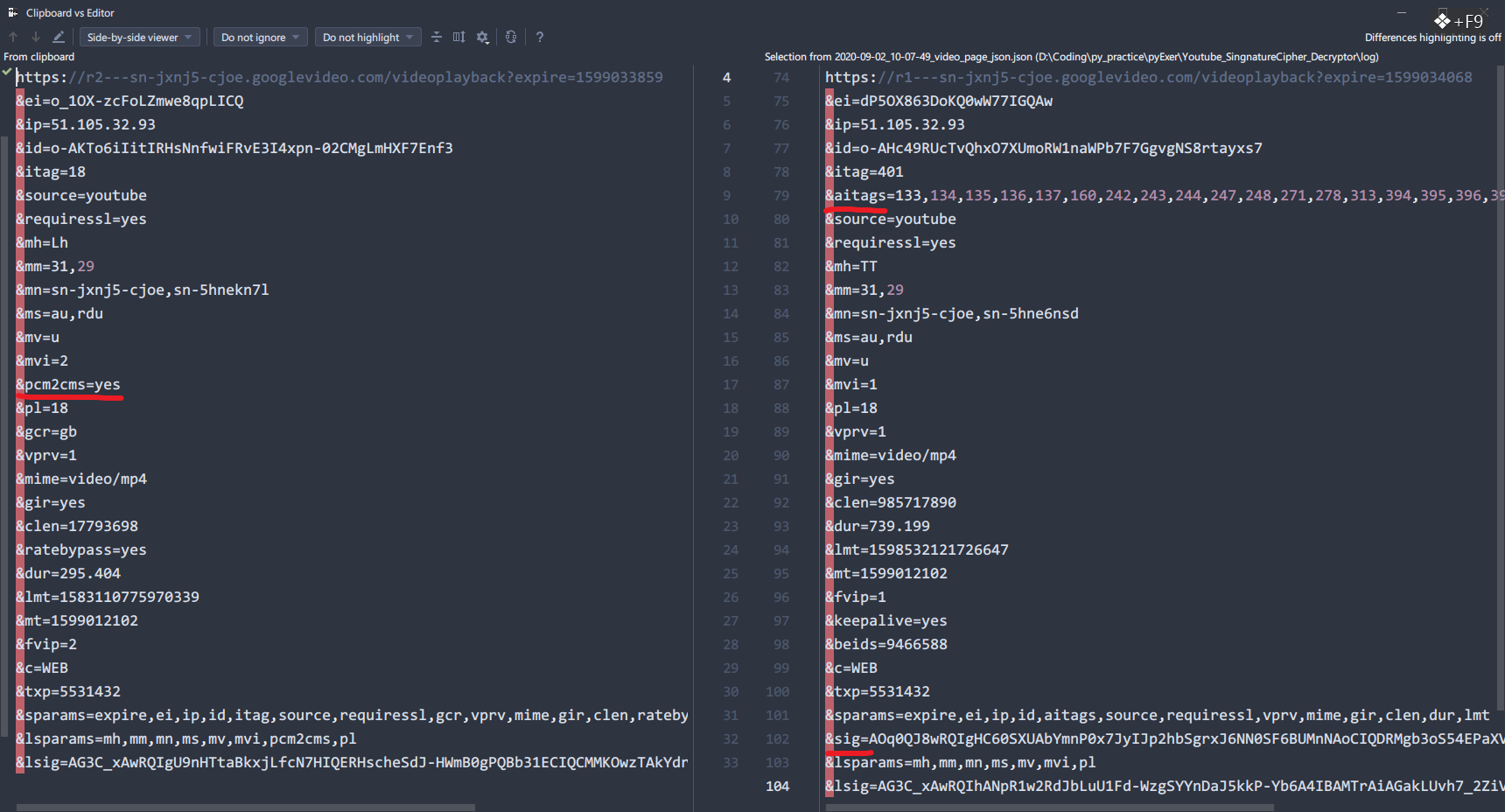Viewport: 1505px width, 812px height.
Task: Click the collapse unchanged fragments icon
Action: [437, 37]
